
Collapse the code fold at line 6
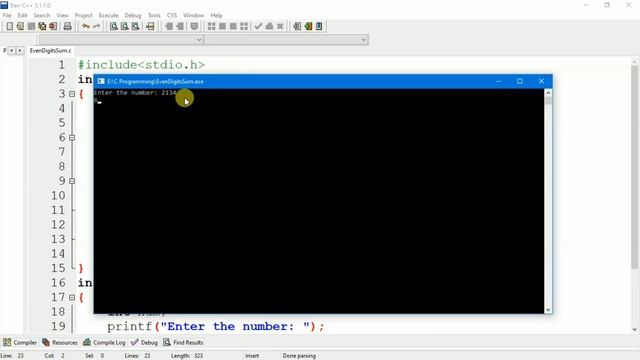(72, 138)
